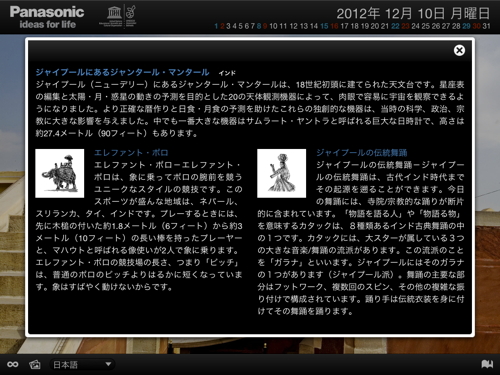The image size is (500, 375).
Task: Select day 5 in the calendar strip
Action: (x=241, y=26)
